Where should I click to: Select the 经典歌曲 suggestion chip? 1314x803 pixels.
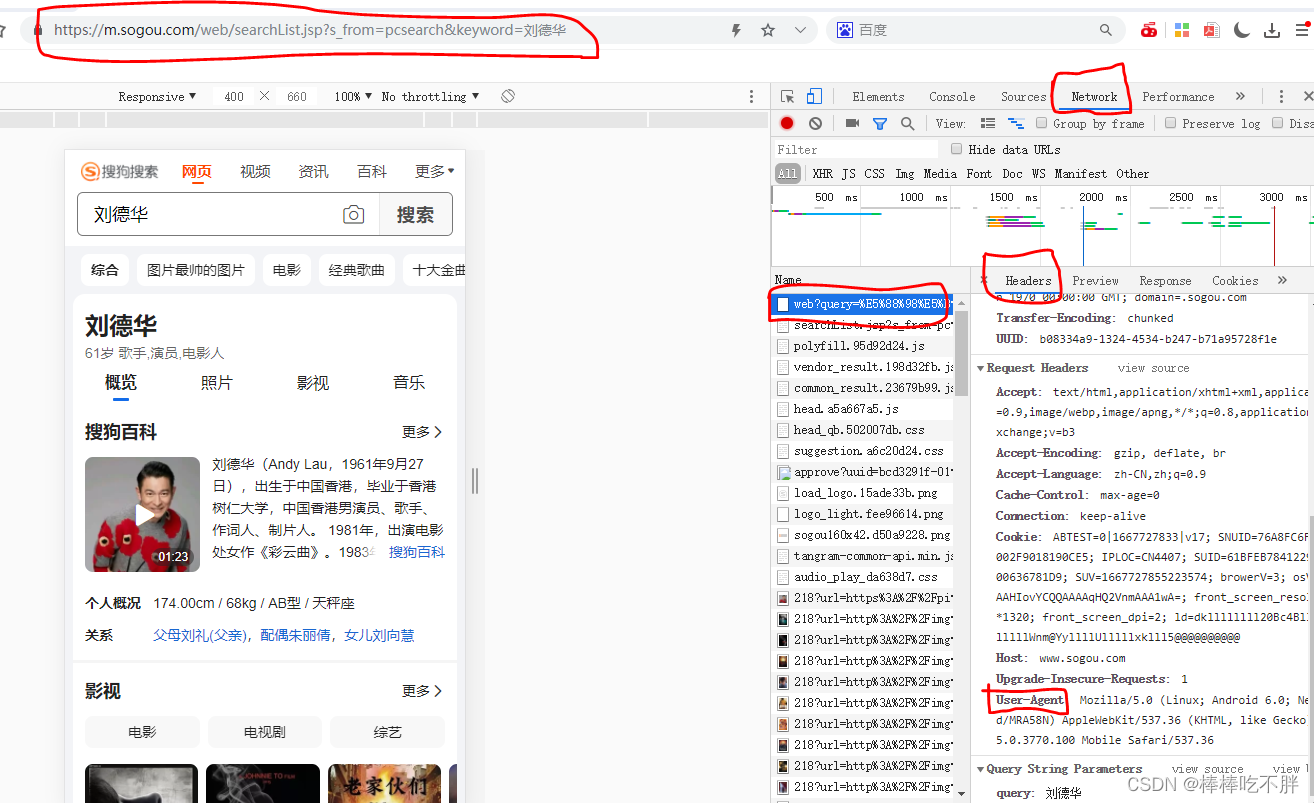click(357, 270)
